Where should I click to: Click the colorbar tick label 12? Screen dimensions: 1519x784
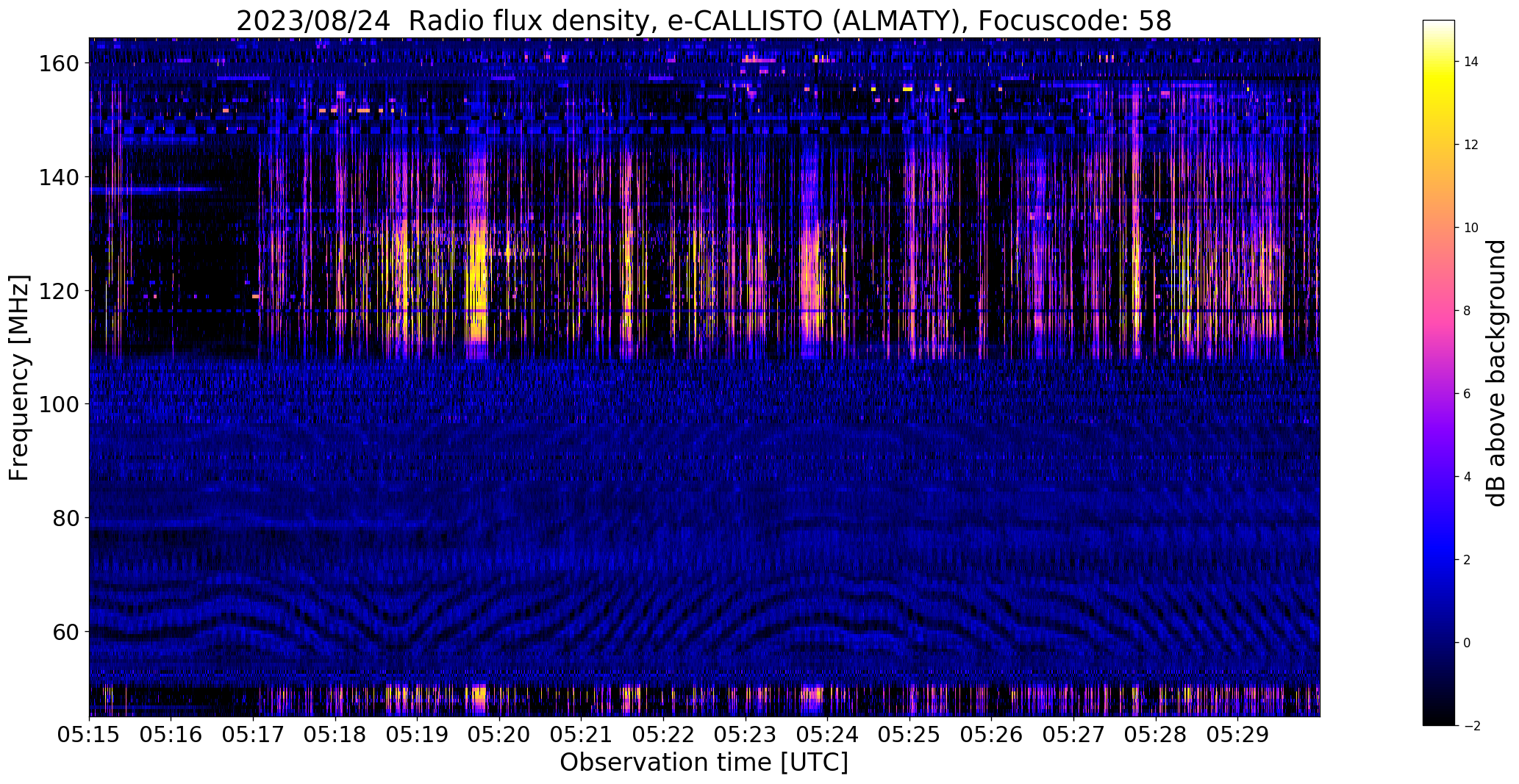pyautogui.click(x=1471, y=145)
